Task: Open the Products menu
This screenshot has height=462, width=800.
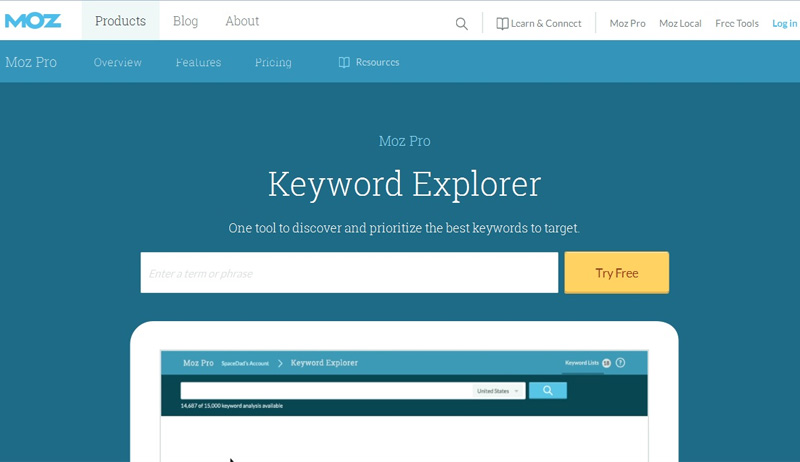Action: pyautogui.click(x=120, y=21)
